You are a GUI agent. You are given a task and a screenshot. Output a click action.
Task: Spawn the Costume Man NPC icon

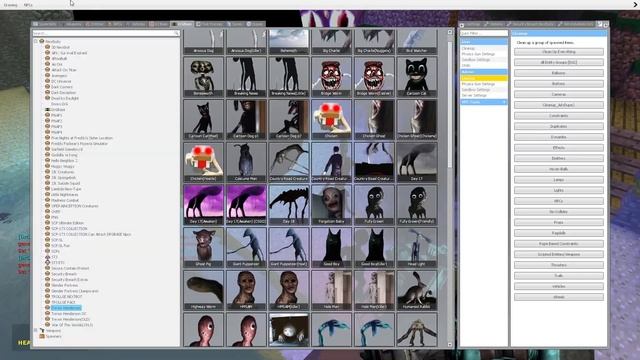tap(246, 162)
